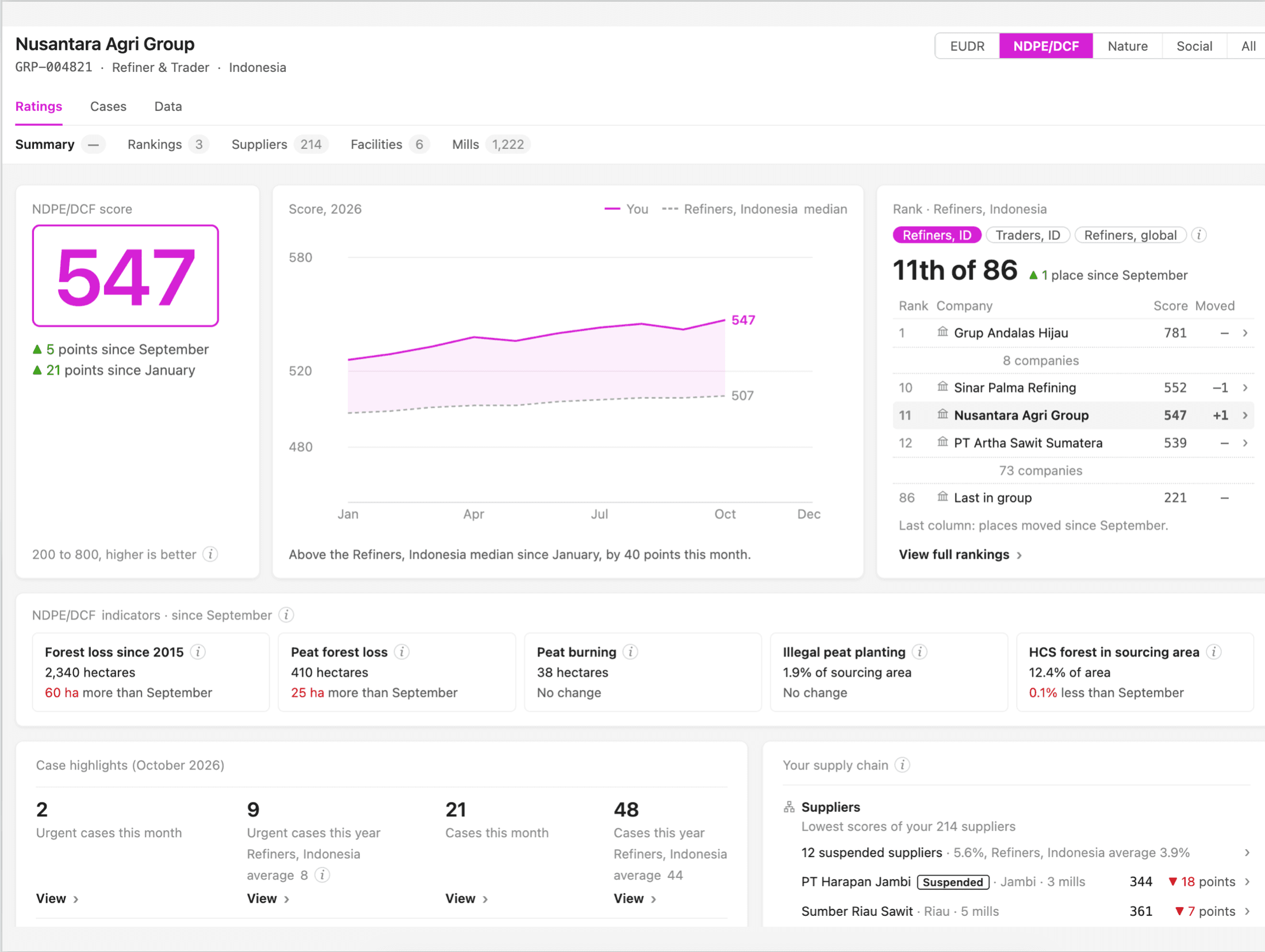The width and height of the screenshot is (1265, 952).
Task: Click 547 endpoint label on score chart
Action: 743,320
